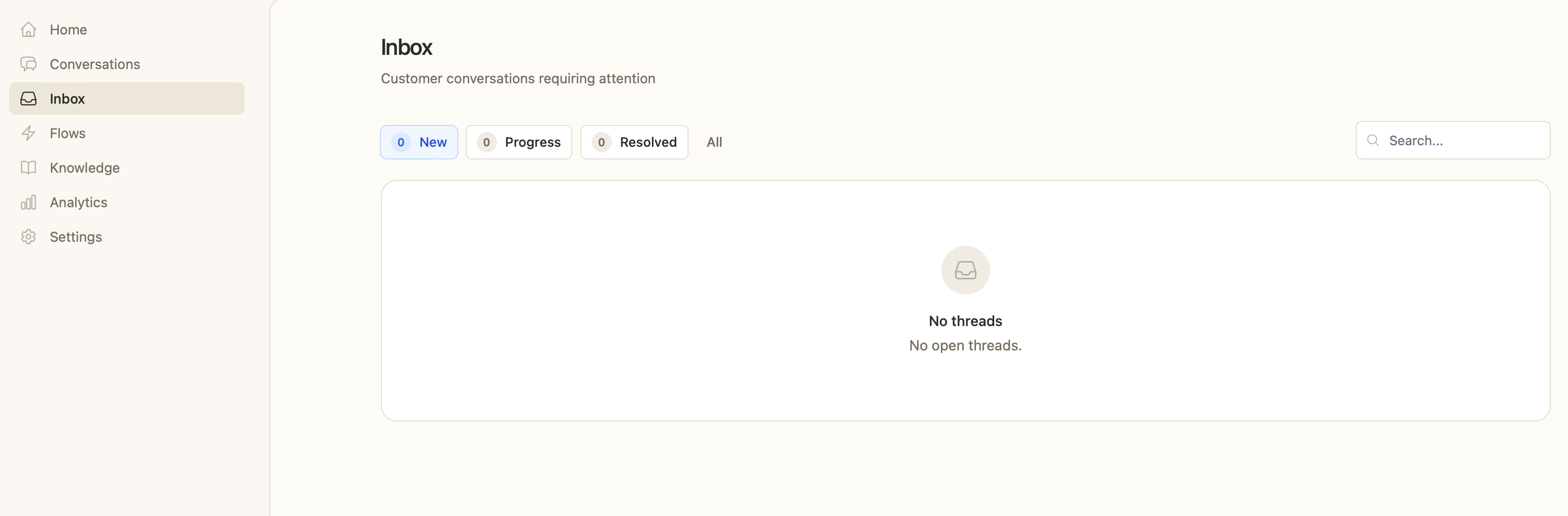The image size is (1568, 516).
Task: Click the Progress tab count badge
Action: [486, 142]
